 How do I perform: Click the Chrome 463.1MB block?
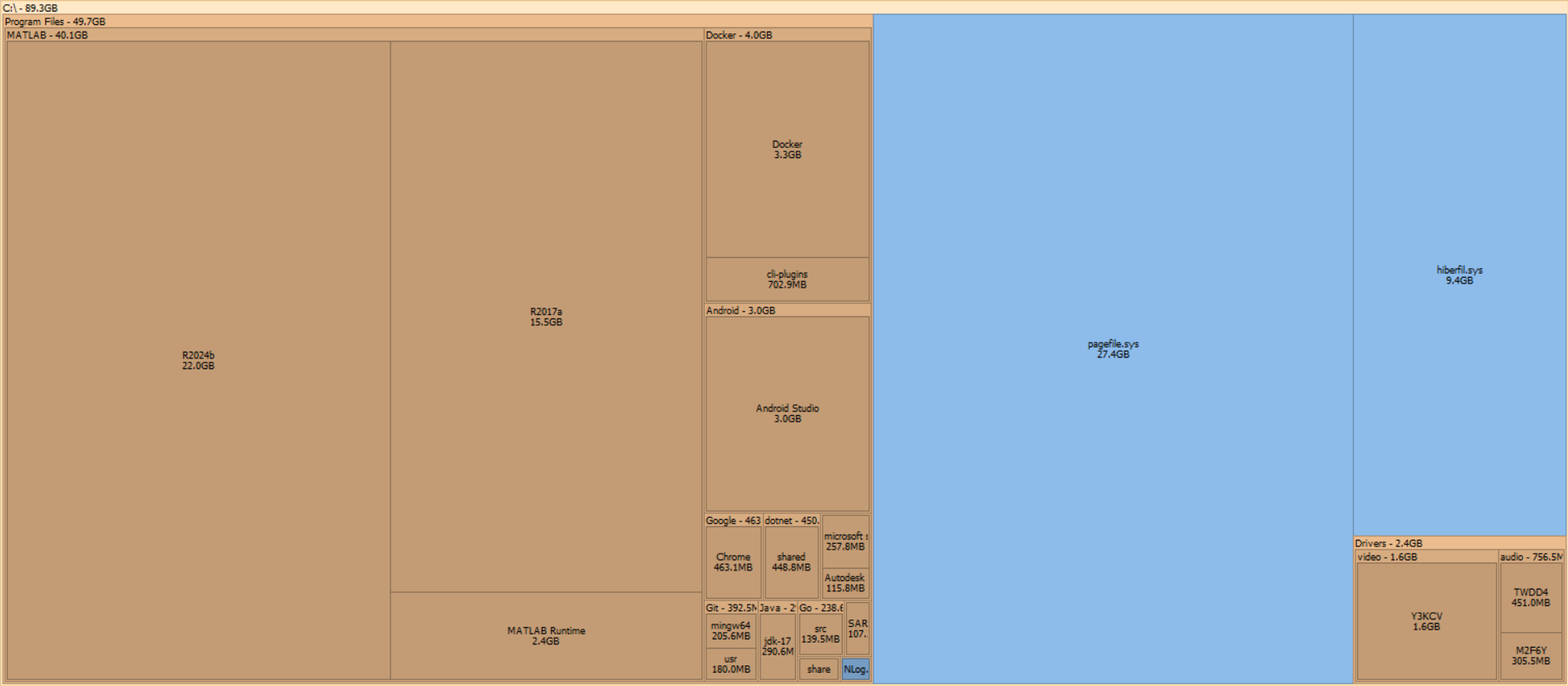[733, 562]
